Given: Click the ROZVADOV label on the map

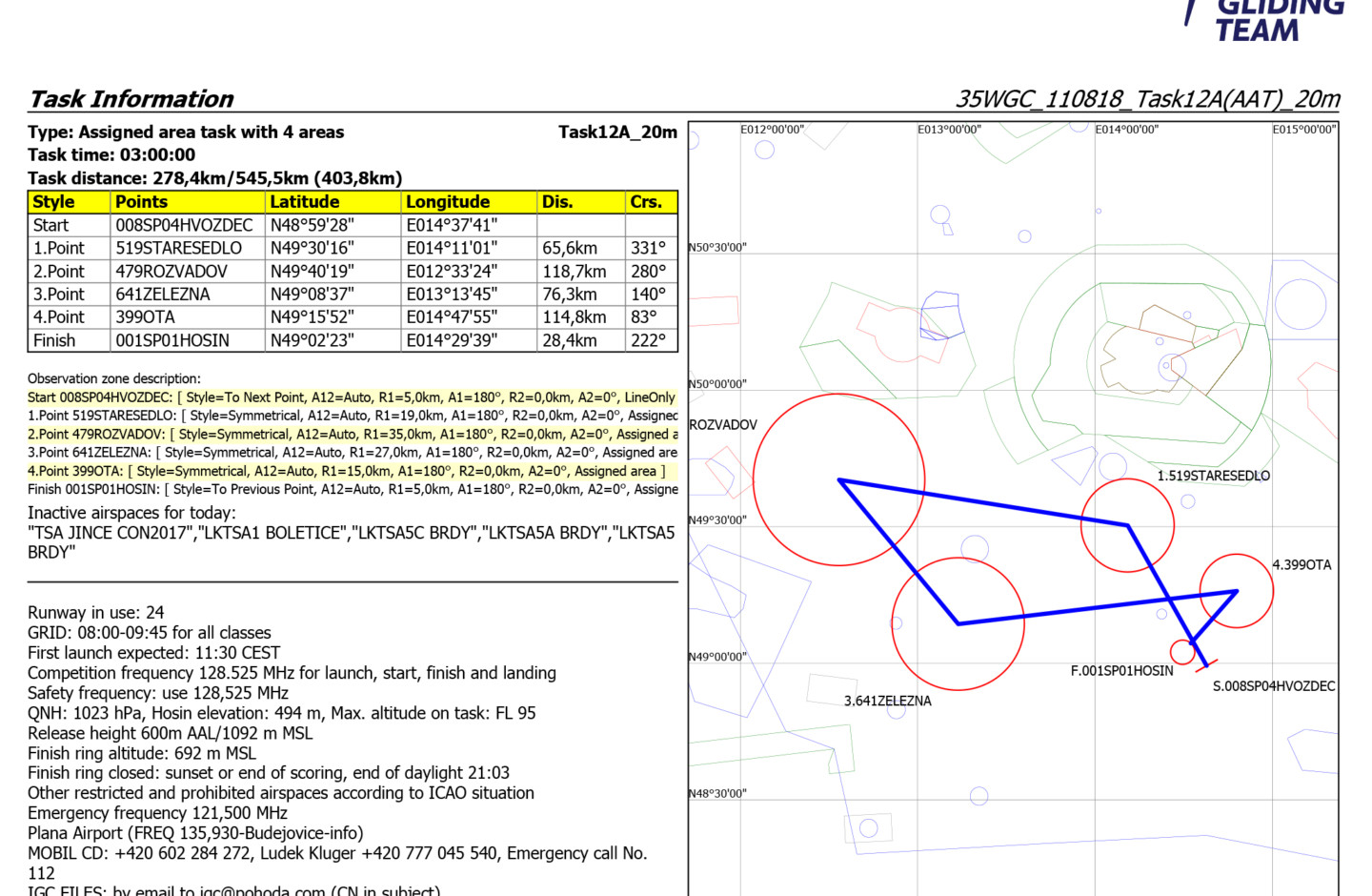Looking at the screenshot, I should click(723, 425).
